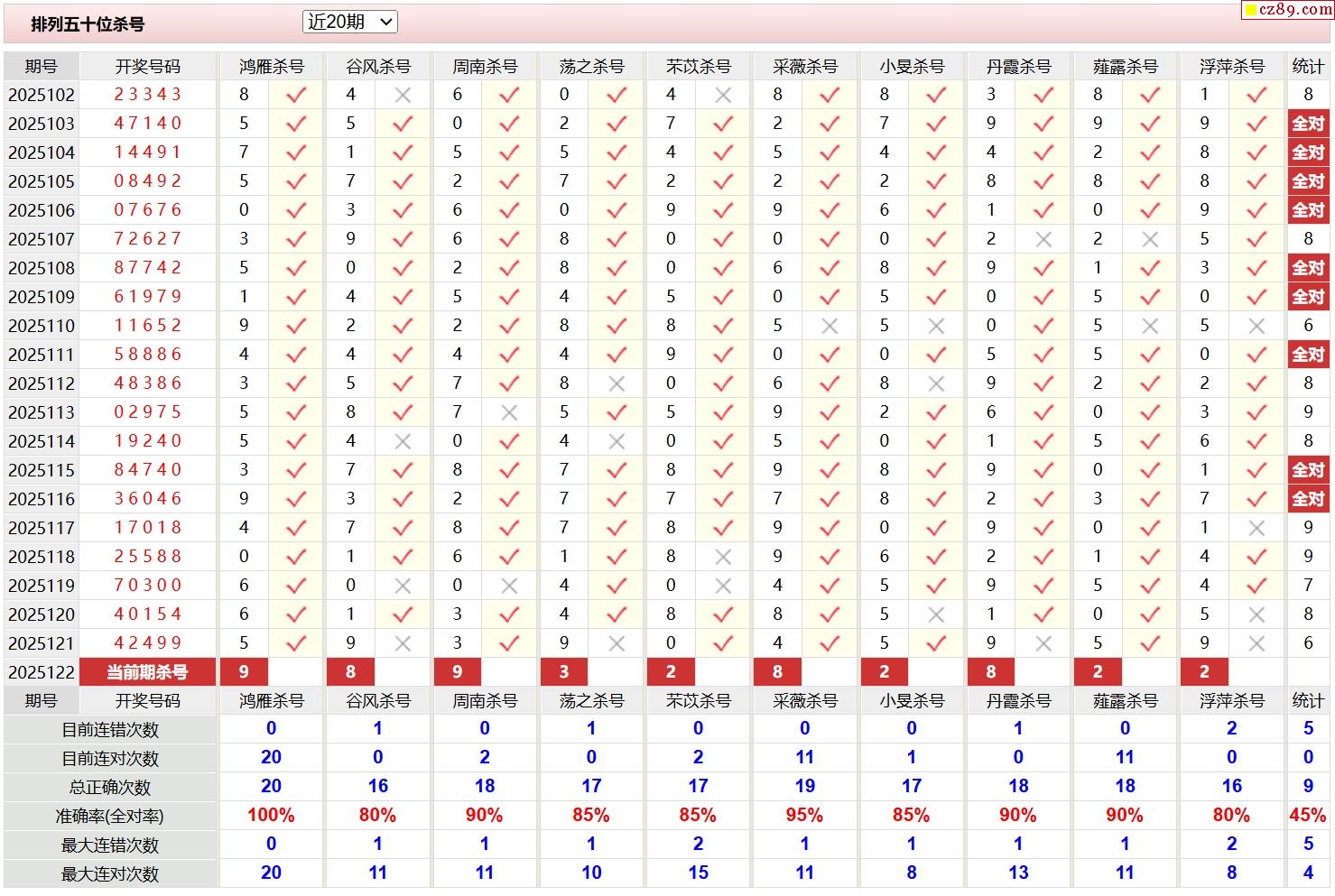Click 鸿雁 accuracy value 100%
Screen dimensions: 1335x896
point(271,816)
